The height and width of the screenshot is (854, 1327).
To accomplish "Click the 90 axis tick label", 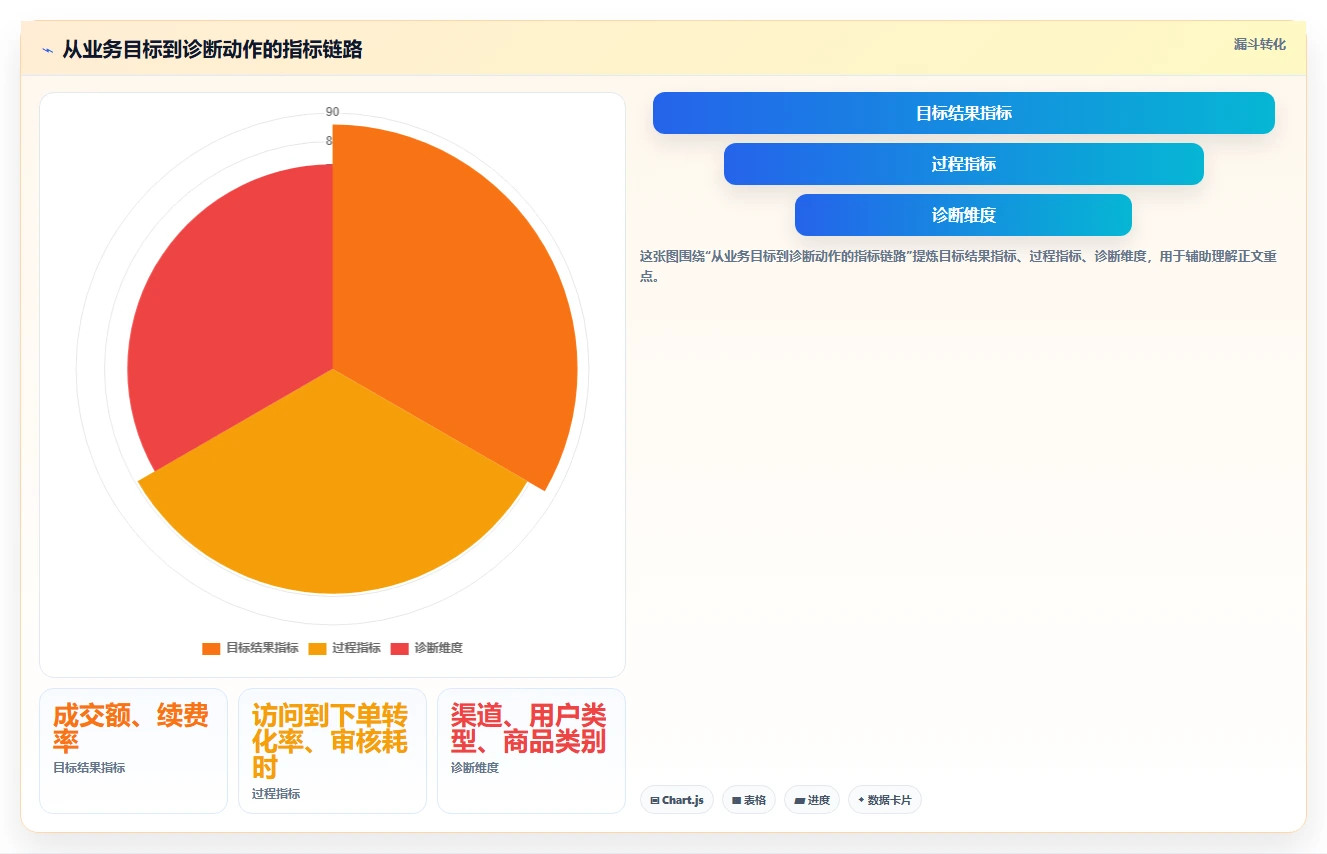I will [x=332, y=112].
